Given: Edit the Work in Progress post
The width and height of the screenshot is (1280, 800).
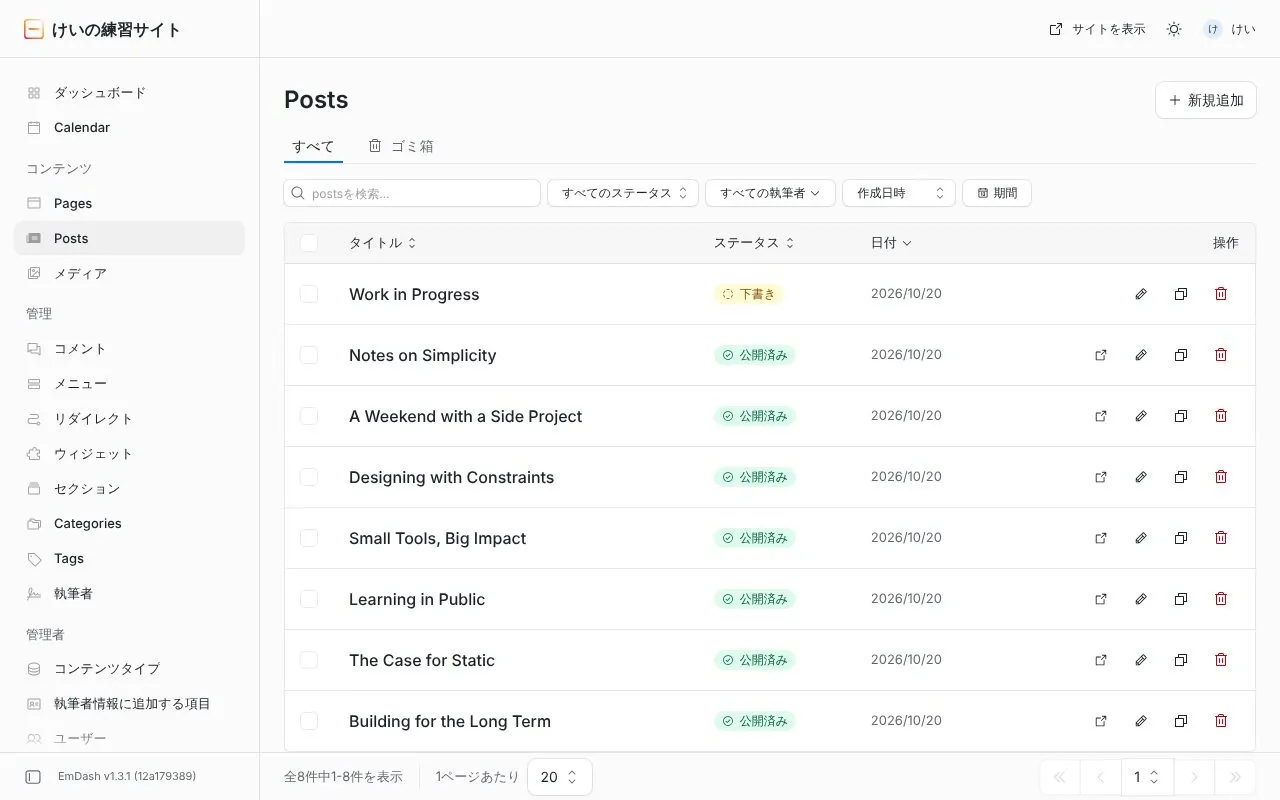Looking at the screenshot, I should [1141, 294].
